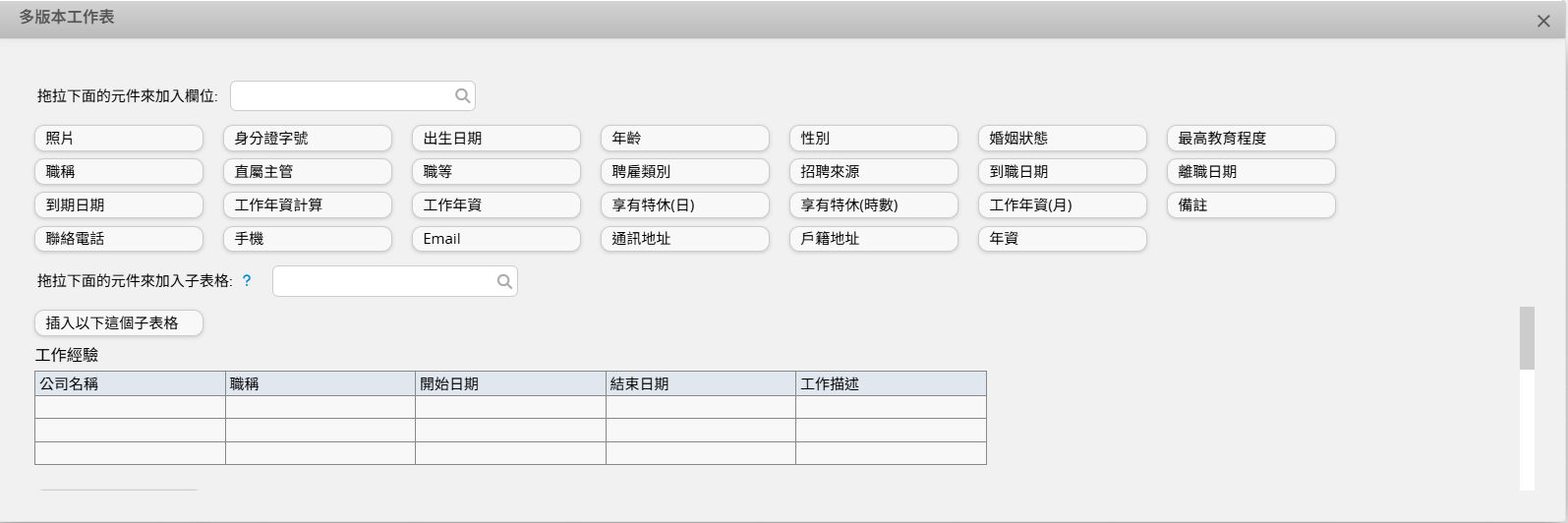Close the 多版本工作表 dialog
Screen dimensions: 1568x523
coord(1542,22)
